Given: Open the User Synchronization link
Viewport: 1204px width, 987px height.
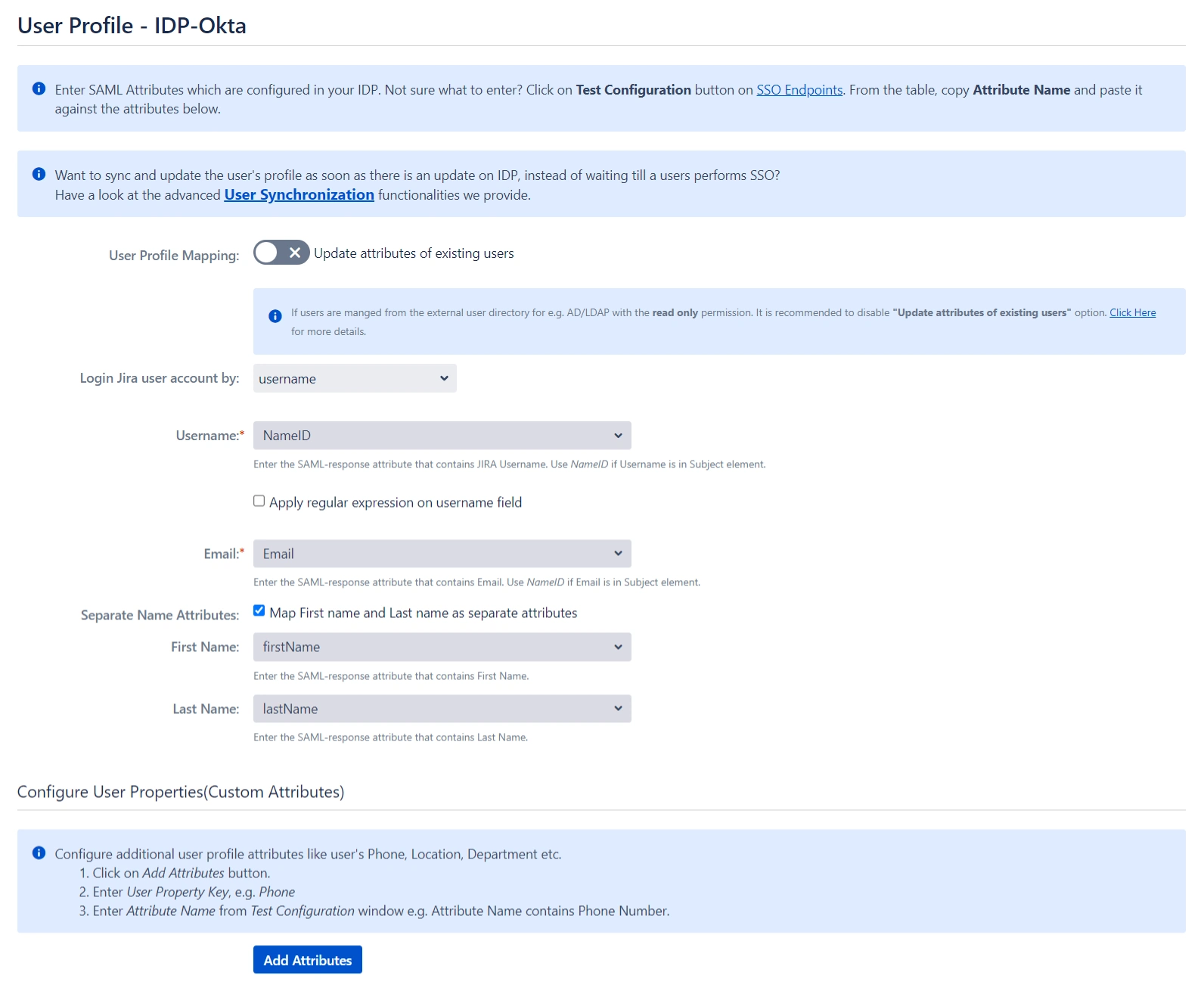Looking at the screenshot, I should [299, 194].
